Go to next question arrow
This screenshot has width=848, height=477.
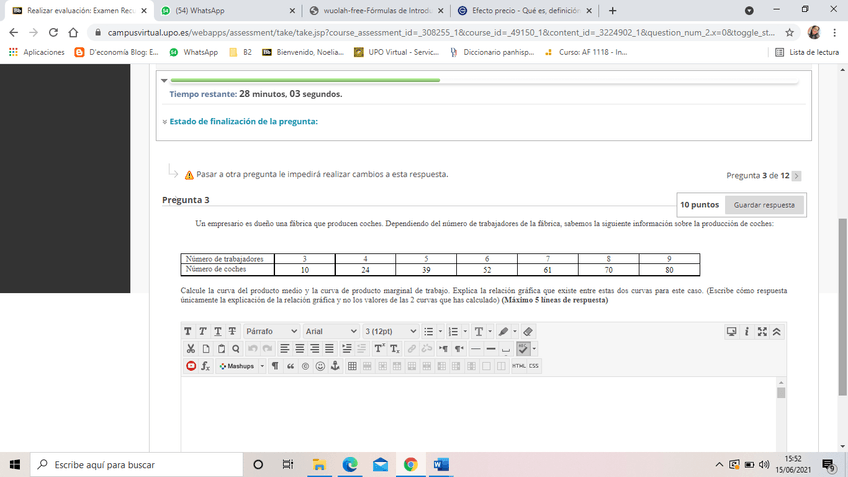point(796,175)
